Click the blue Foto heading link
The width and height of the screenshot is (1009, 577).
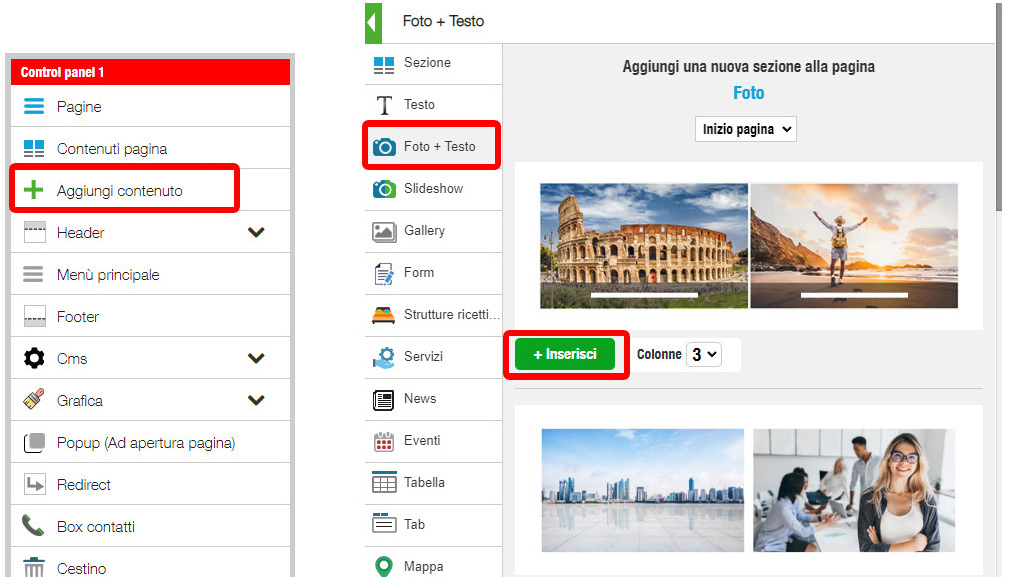(x=748, y=93)
